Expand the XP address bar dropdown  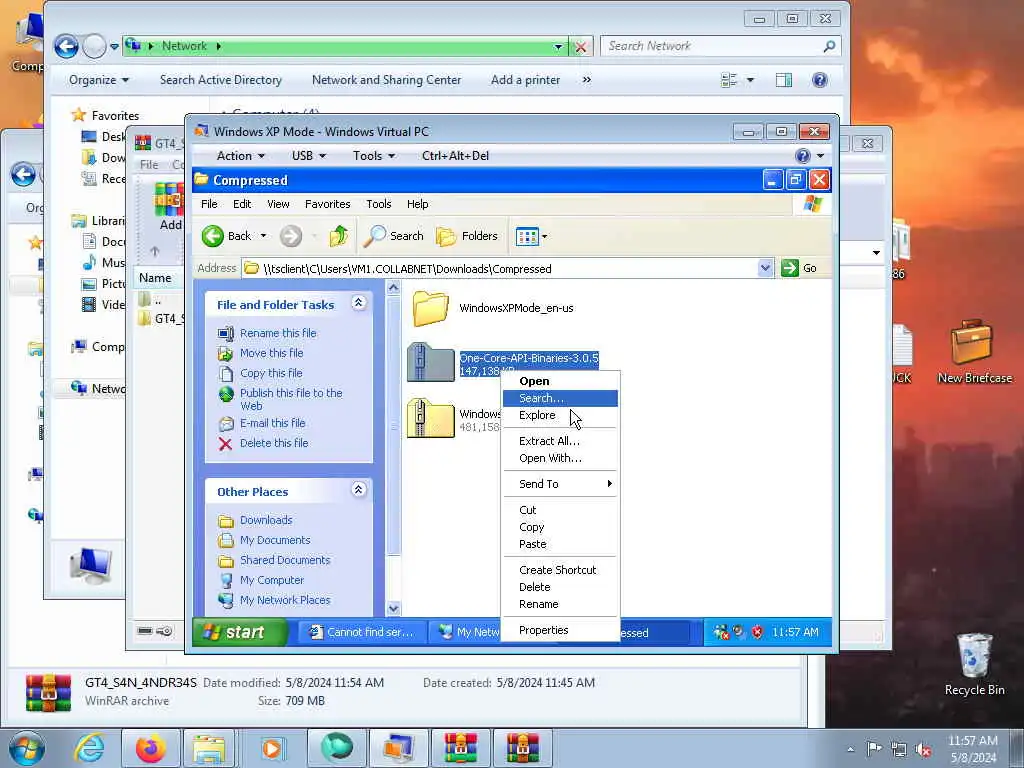coord(765,268)
